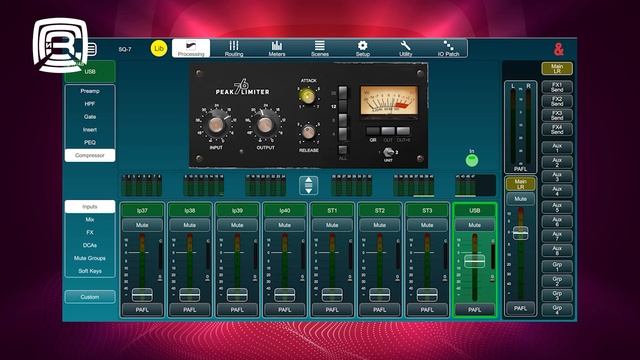Open the Utility wrench icon
The height and width of the screenshot is (360, 640).
405,48
